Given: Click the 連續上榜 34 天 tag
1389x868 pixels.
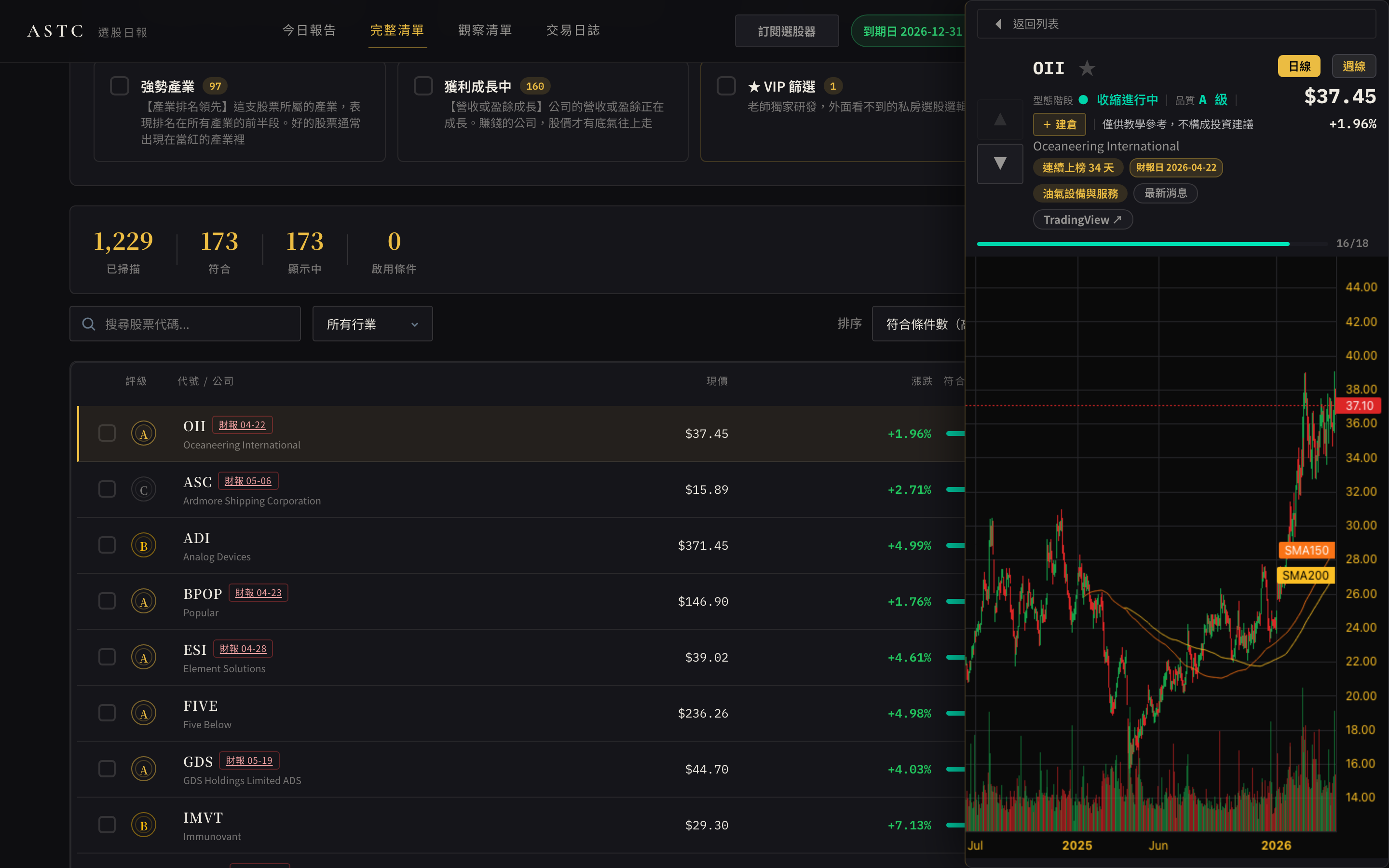Looking at the screenshot, I should coord(1078,168).
